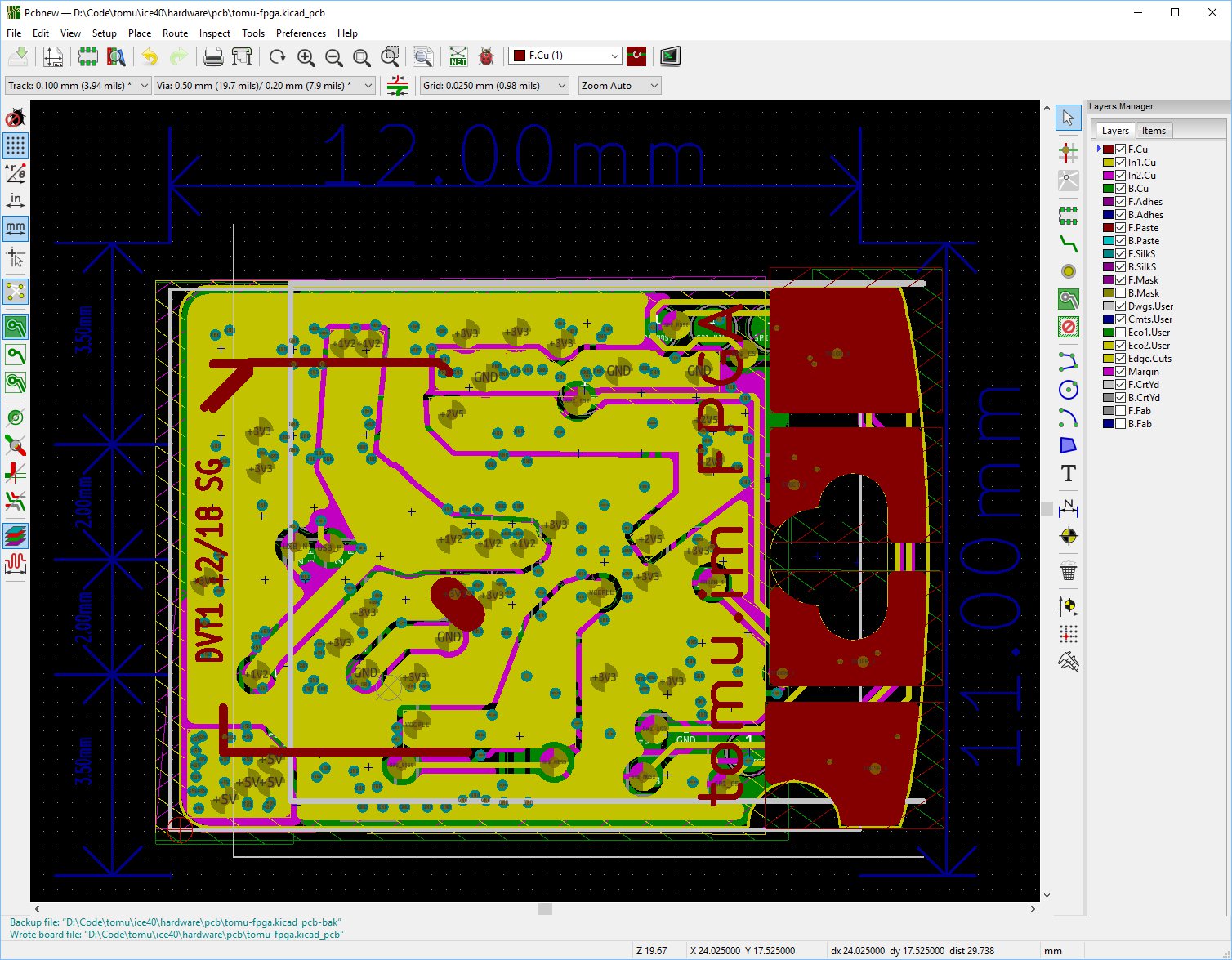Pick the Add Dimension tool
Viewport: 1232px width, 960px height.
[1068, 508]
